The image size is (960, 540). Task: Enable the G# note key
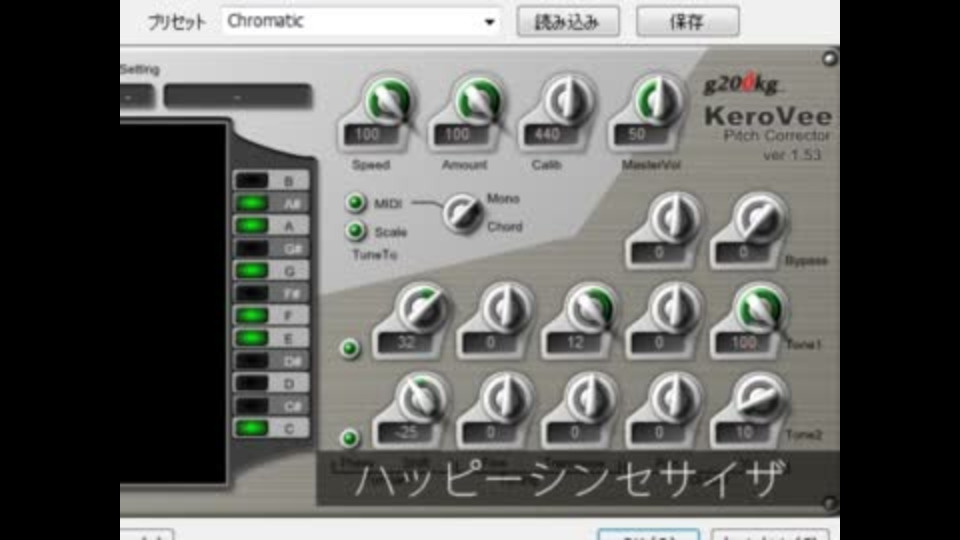pyautogui.click(x=271, y=249)
